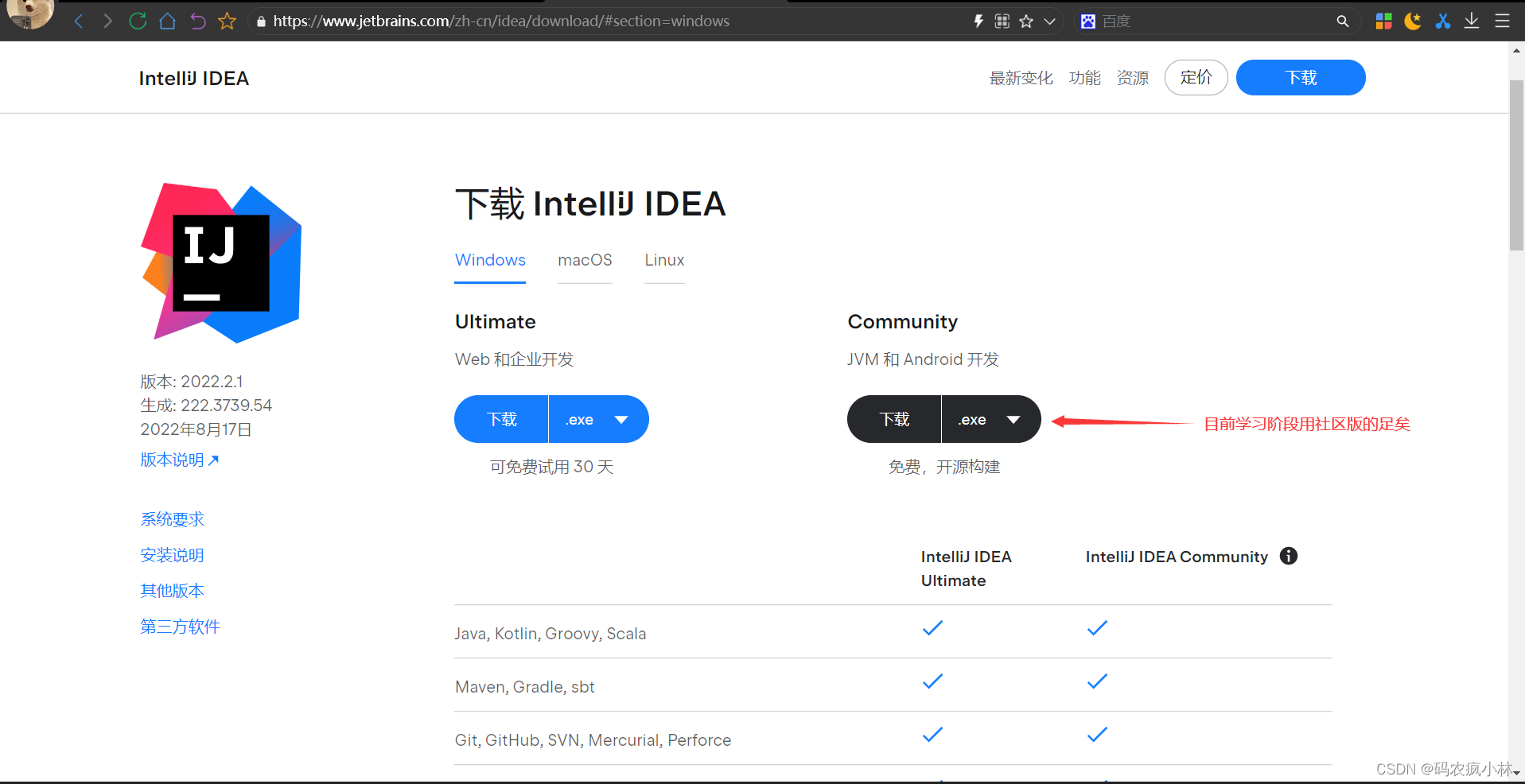The height and width of the screenshot is (784, 1525).
Task: Click the scrollbar up arrow
Action: (x=1516, y=50)
